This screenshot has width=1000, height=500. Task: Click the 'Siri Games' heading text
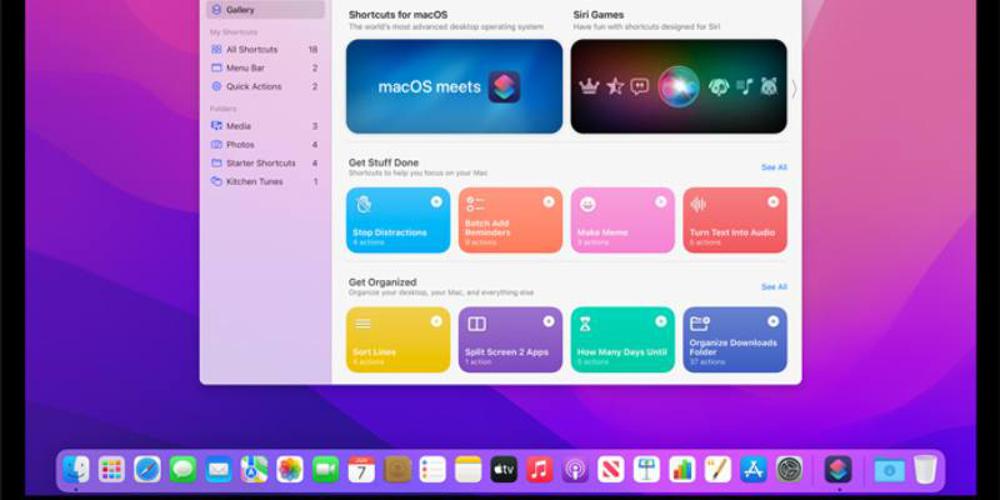pyautogui.click(x=598, y=15)
